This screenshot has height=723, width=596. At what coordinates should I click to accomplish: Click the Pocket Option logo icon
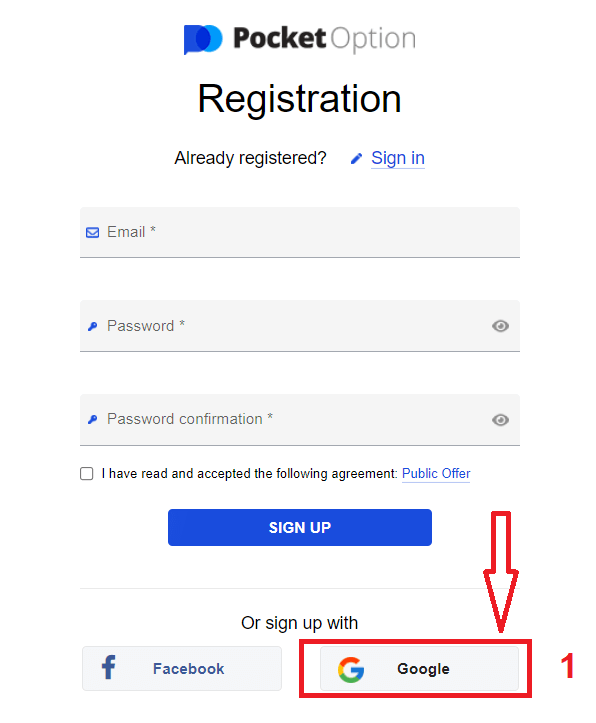click(x=203, y=39)
